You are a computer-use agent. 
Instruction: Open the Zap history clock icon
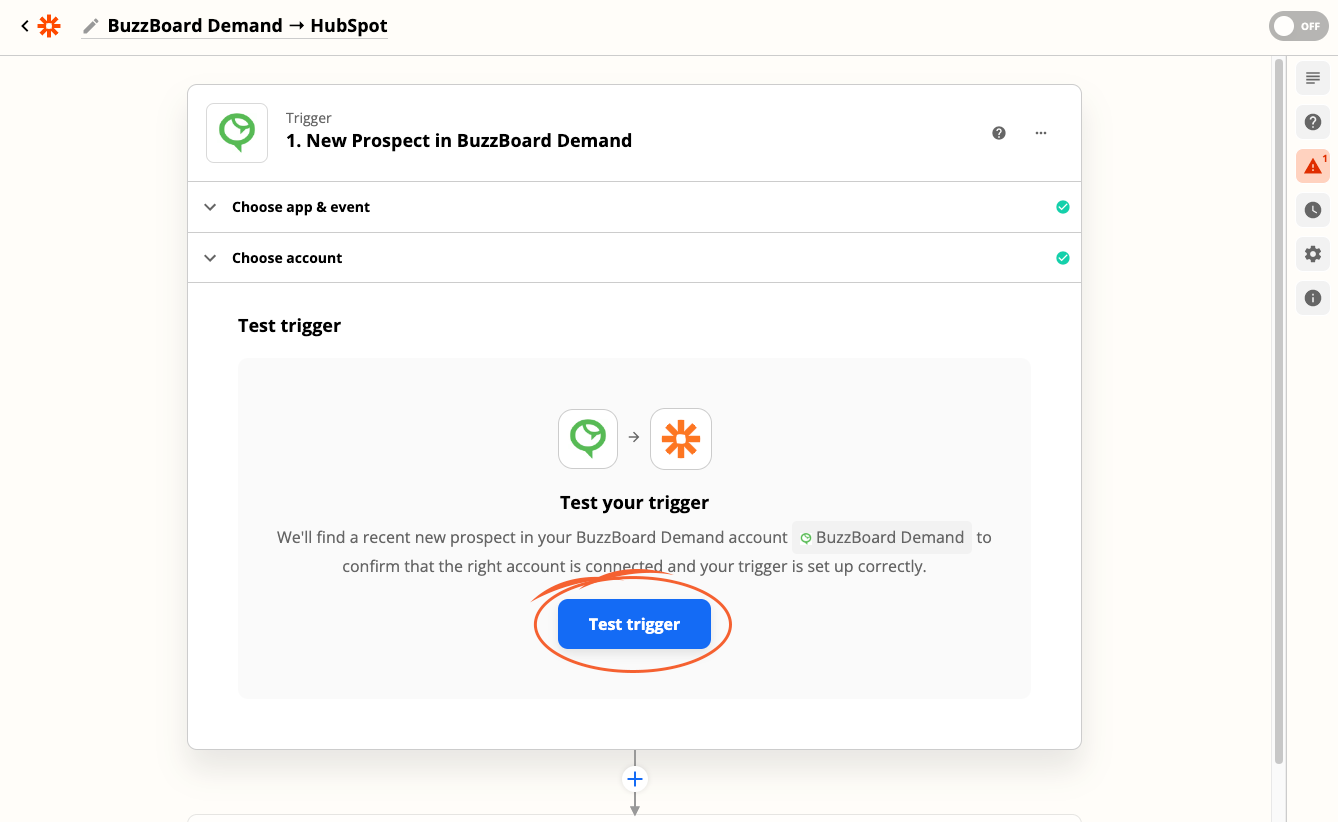tap(1313, 210)
